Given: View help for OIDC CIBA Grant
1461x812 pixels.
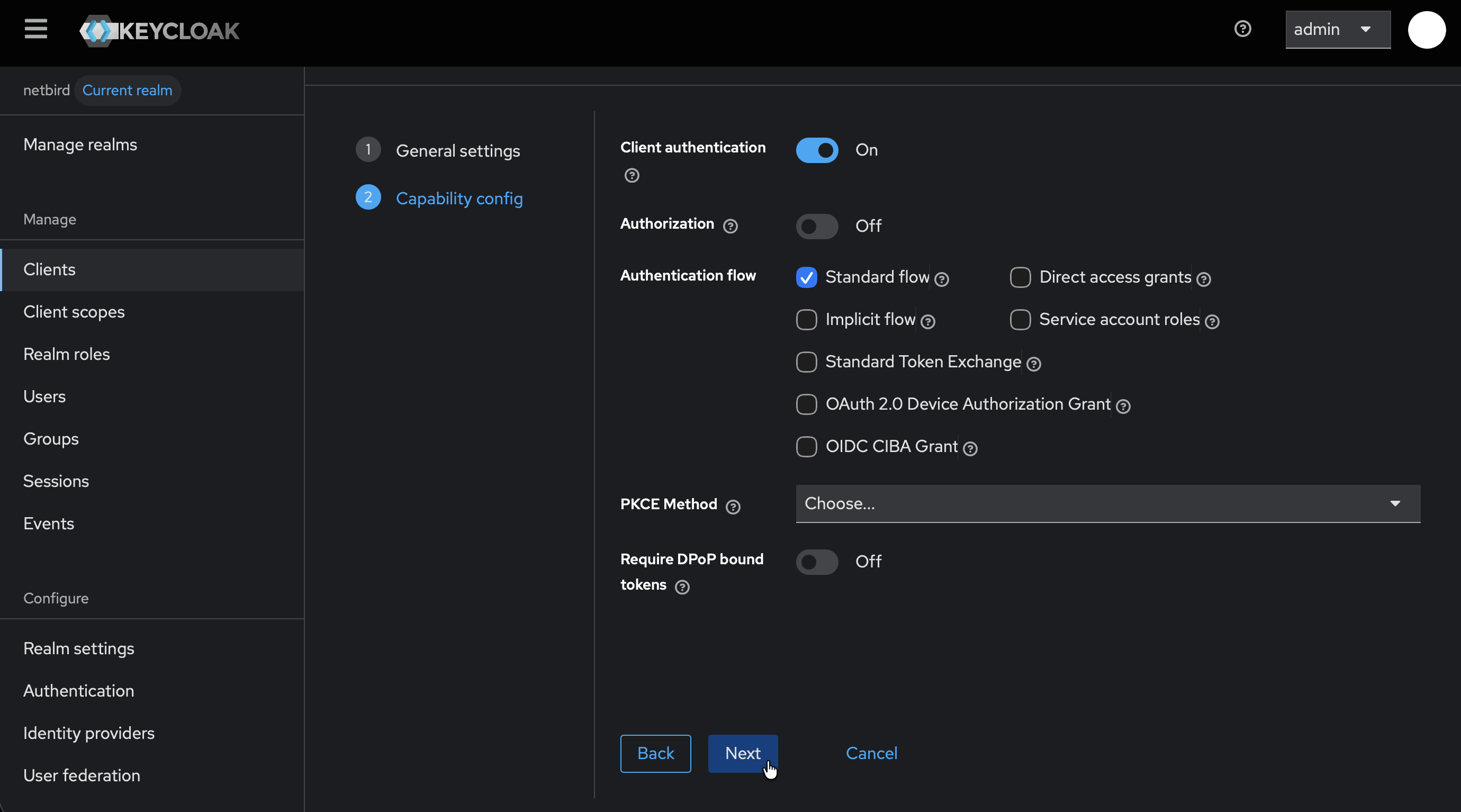Looking at the screenshot, I should tap(971, 448).
